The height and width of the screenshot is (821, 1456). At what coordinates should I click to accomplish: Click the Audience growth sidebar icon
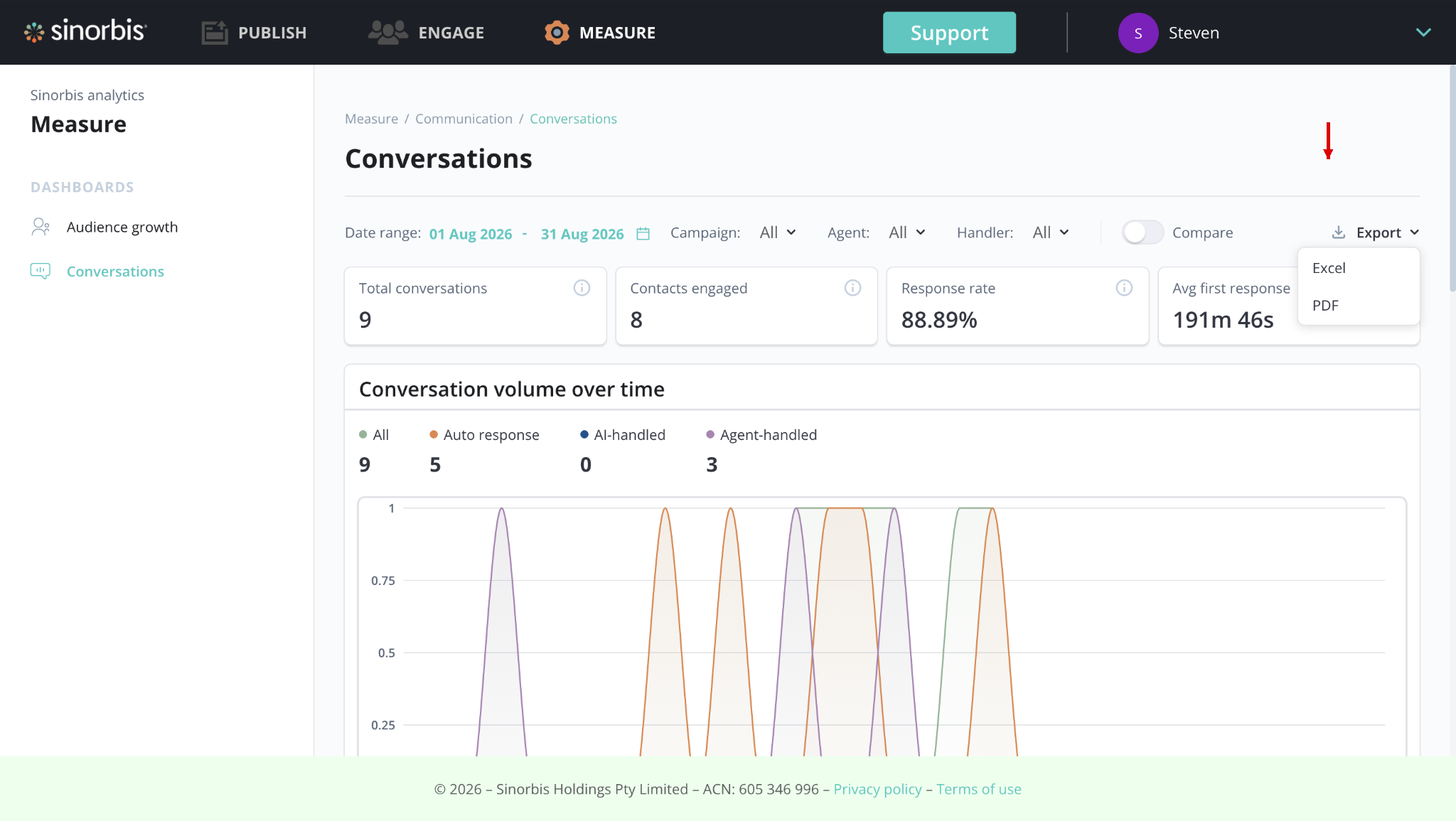click(41, 227)
